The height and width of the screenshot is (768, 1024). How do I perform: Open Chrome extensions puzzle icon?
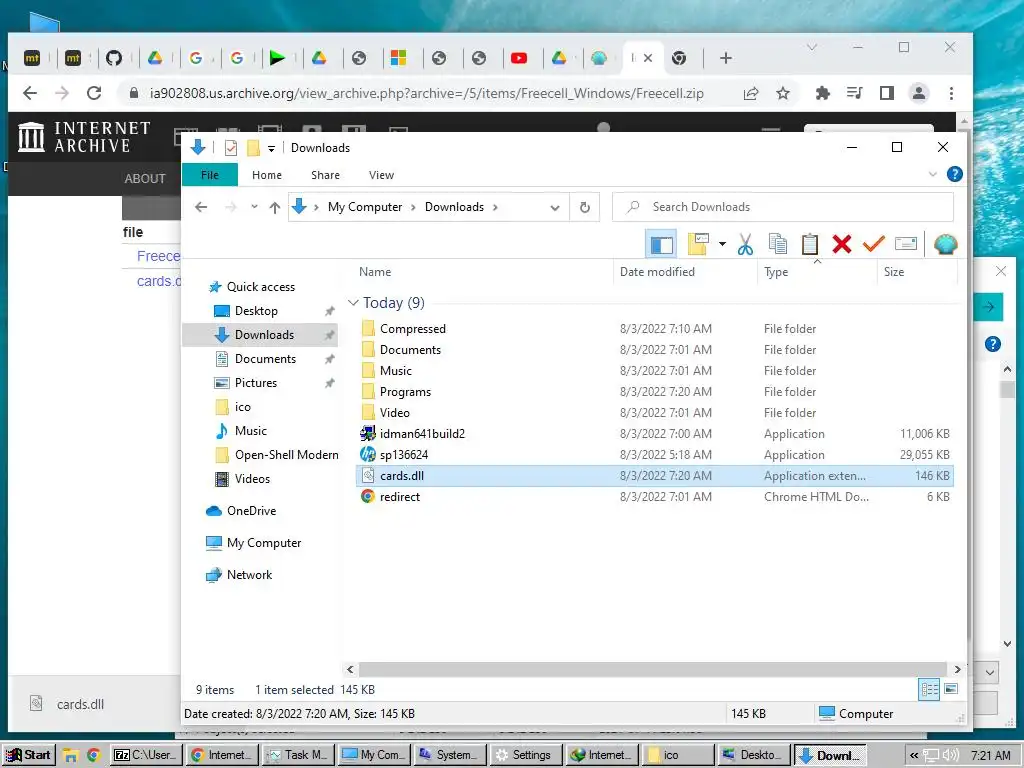point(822,93)
